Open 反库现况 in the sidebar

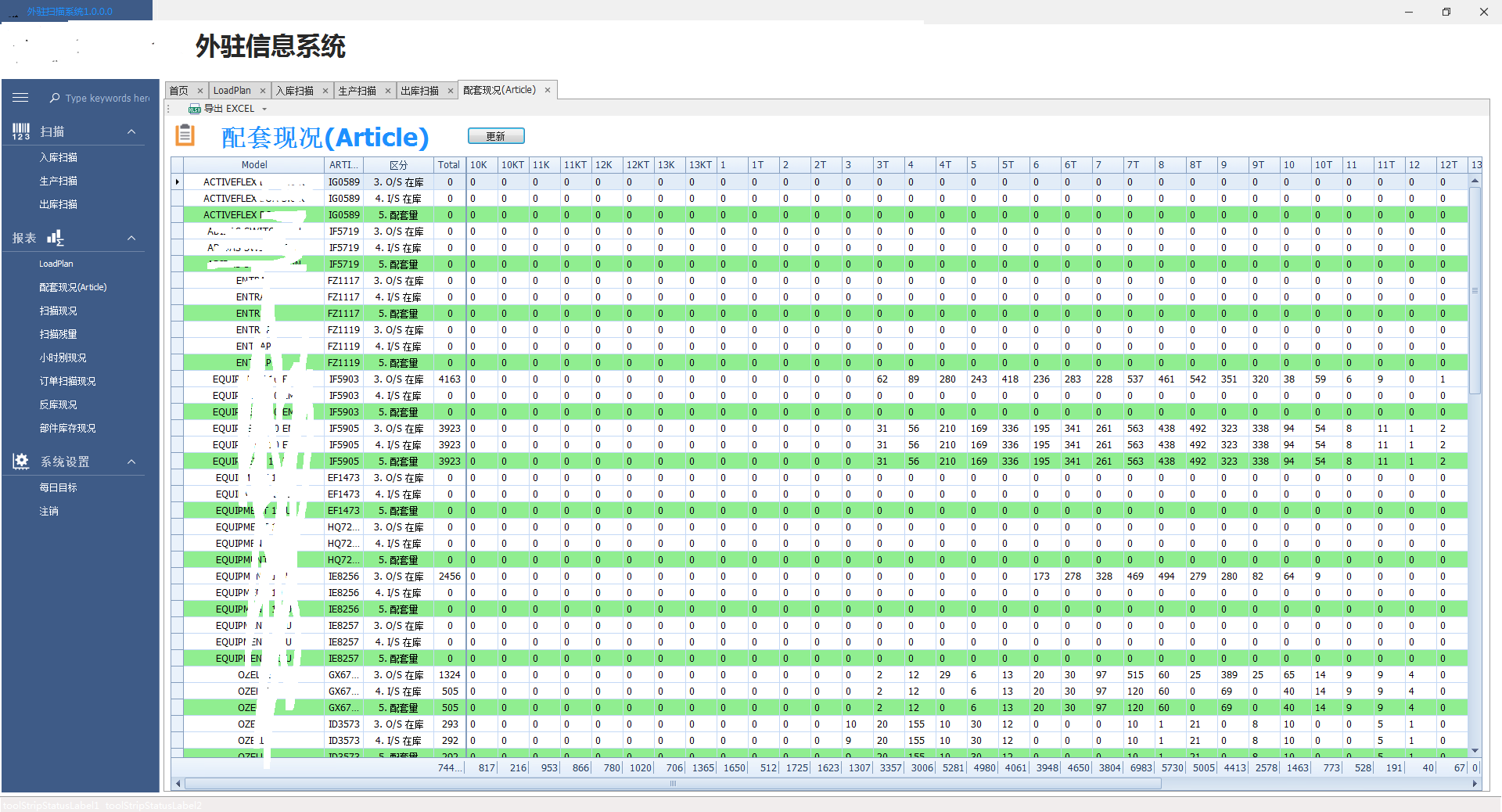point(59,404)
